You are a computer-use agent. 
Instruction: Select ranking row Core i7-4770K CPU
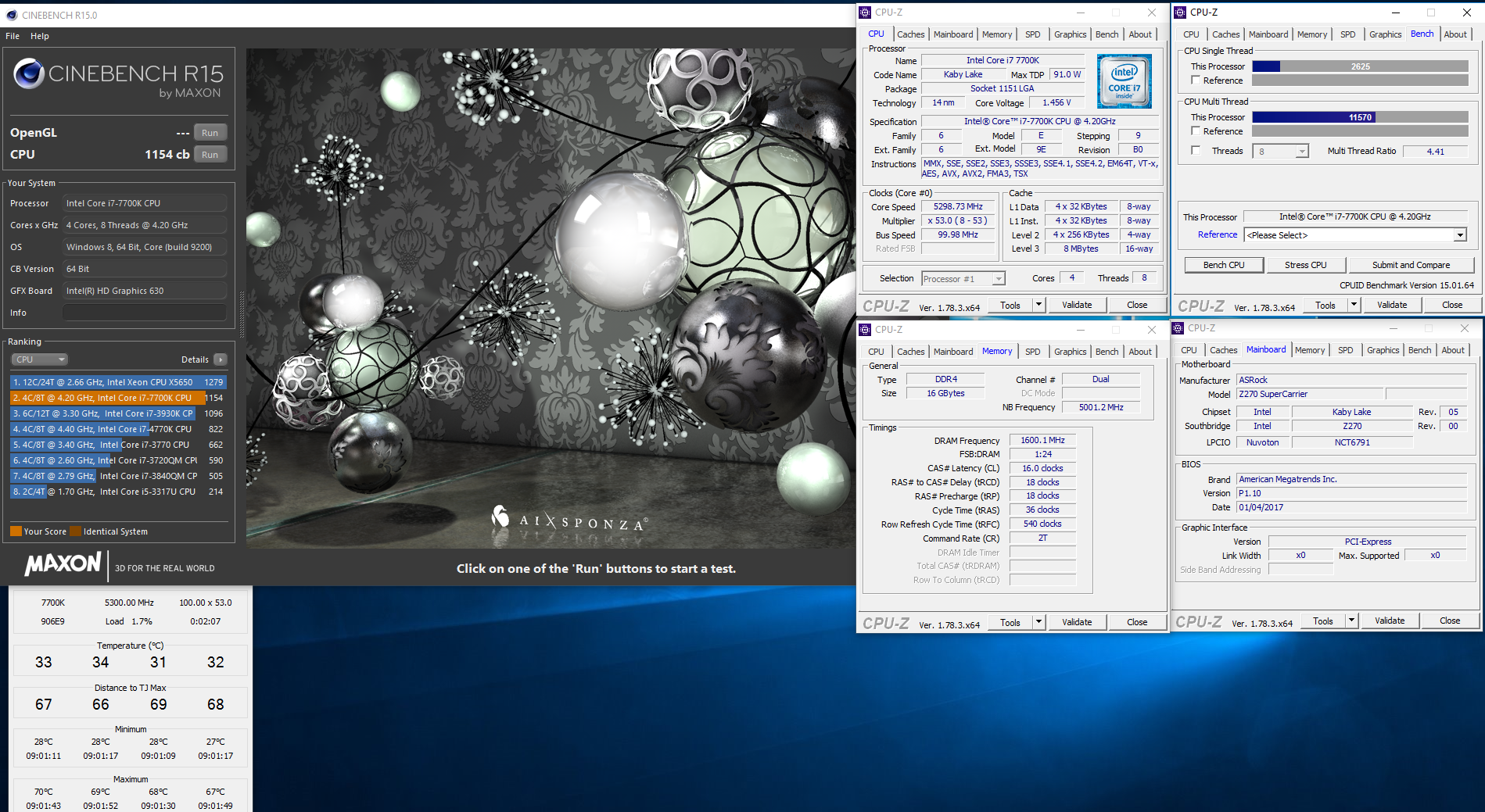click(118, 429)
